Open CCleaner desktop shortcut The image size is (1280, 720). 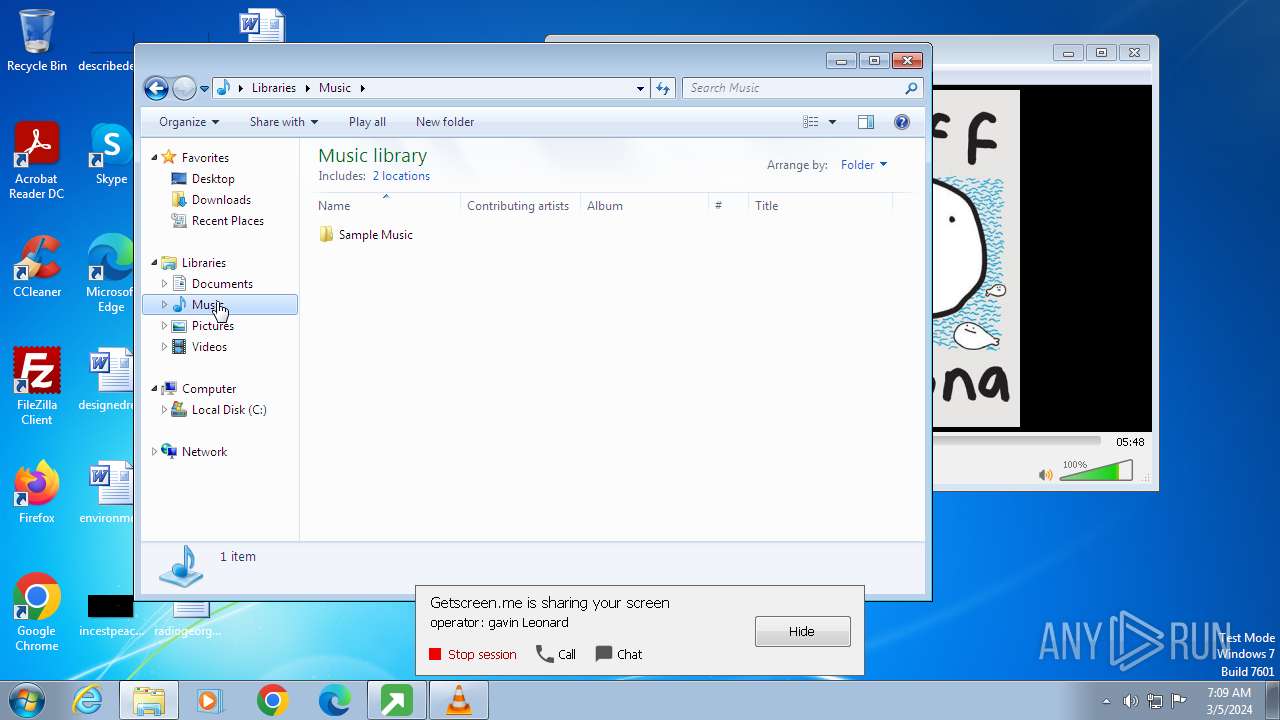click(37, 266)
